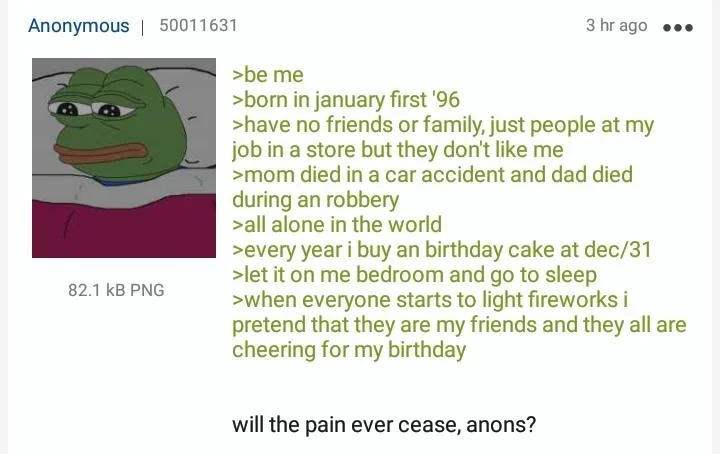The width and height of the screenshot is (720, 454).
Task: Click the 'all alone in the world' line
Action: click(337, 225)
